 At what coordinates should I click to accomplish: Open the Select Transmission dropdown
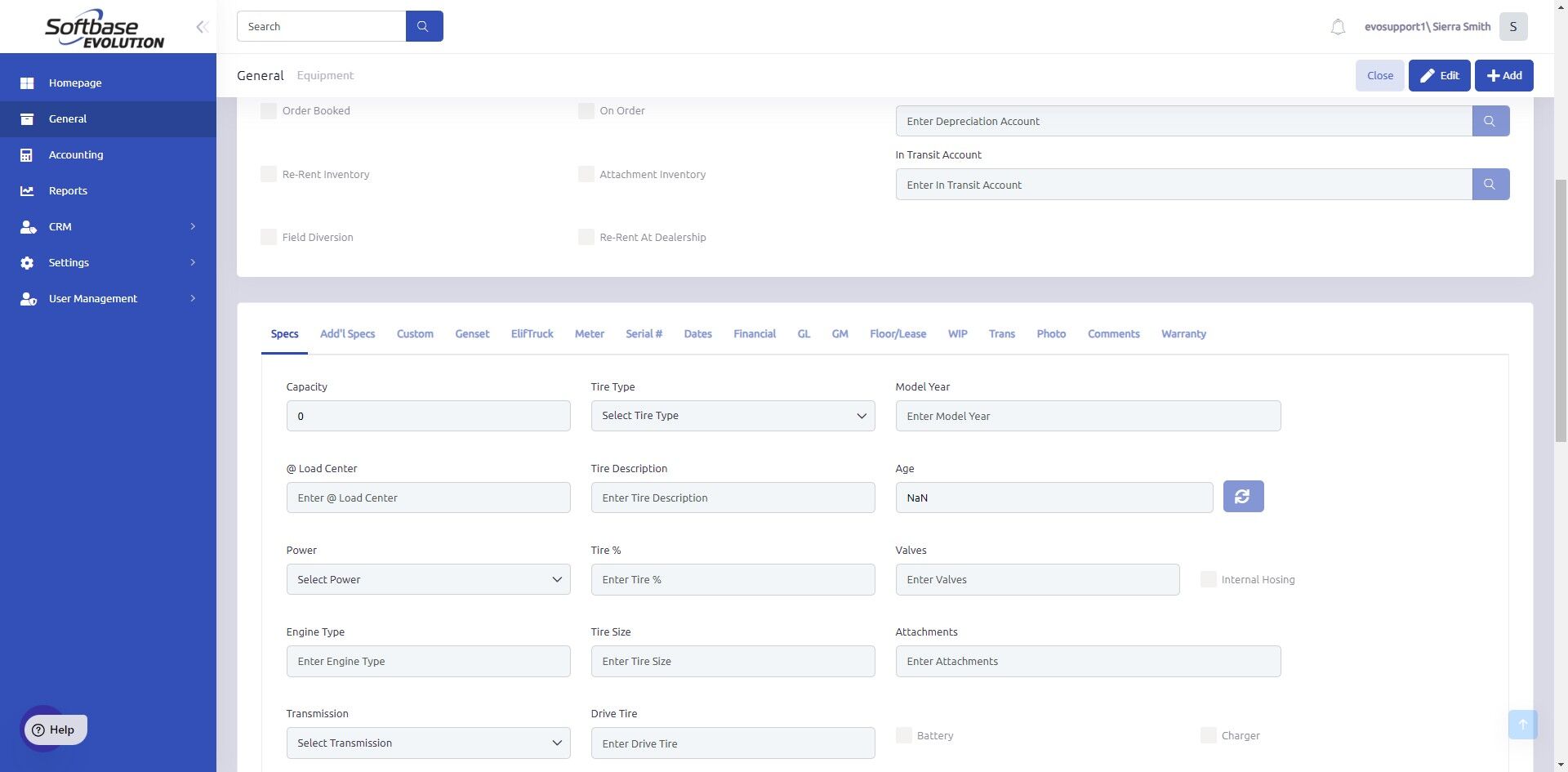[428, 743]
